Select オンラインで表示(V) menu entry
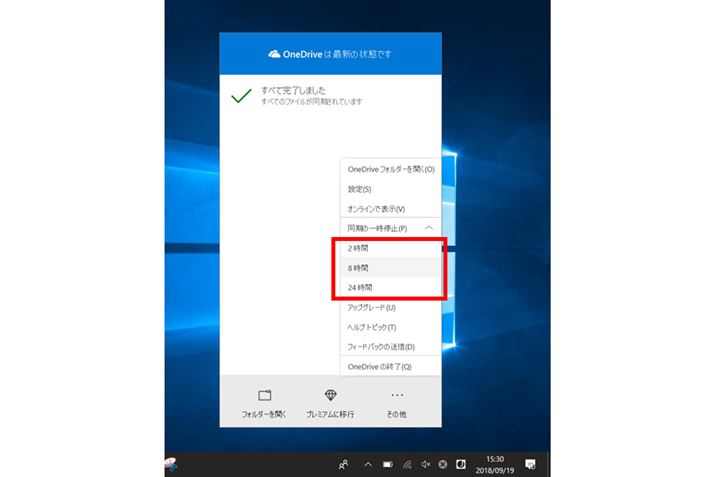This screenshot has height=477, width=715. click(x=391, y=209)
